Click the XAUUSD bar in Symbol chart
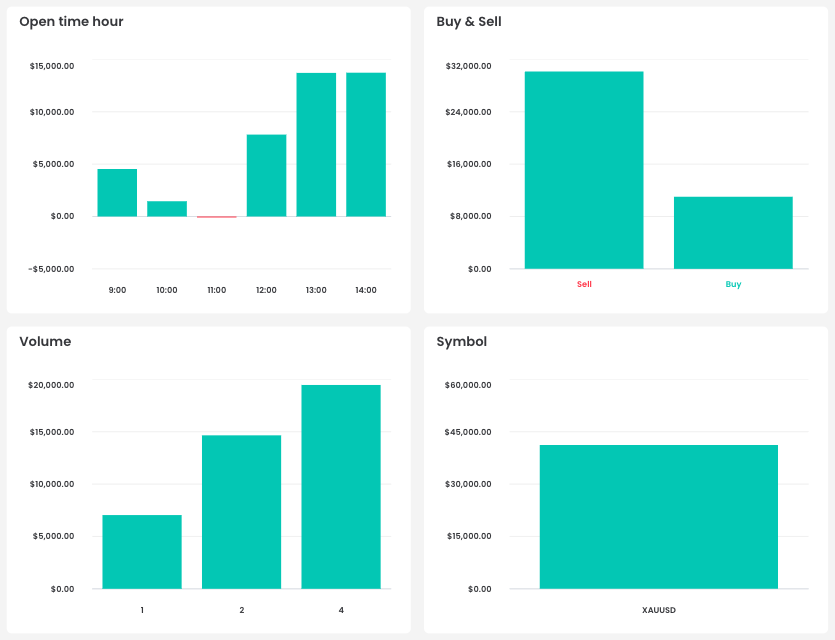This screenshot has width=835, height=640. coord(660,515)
